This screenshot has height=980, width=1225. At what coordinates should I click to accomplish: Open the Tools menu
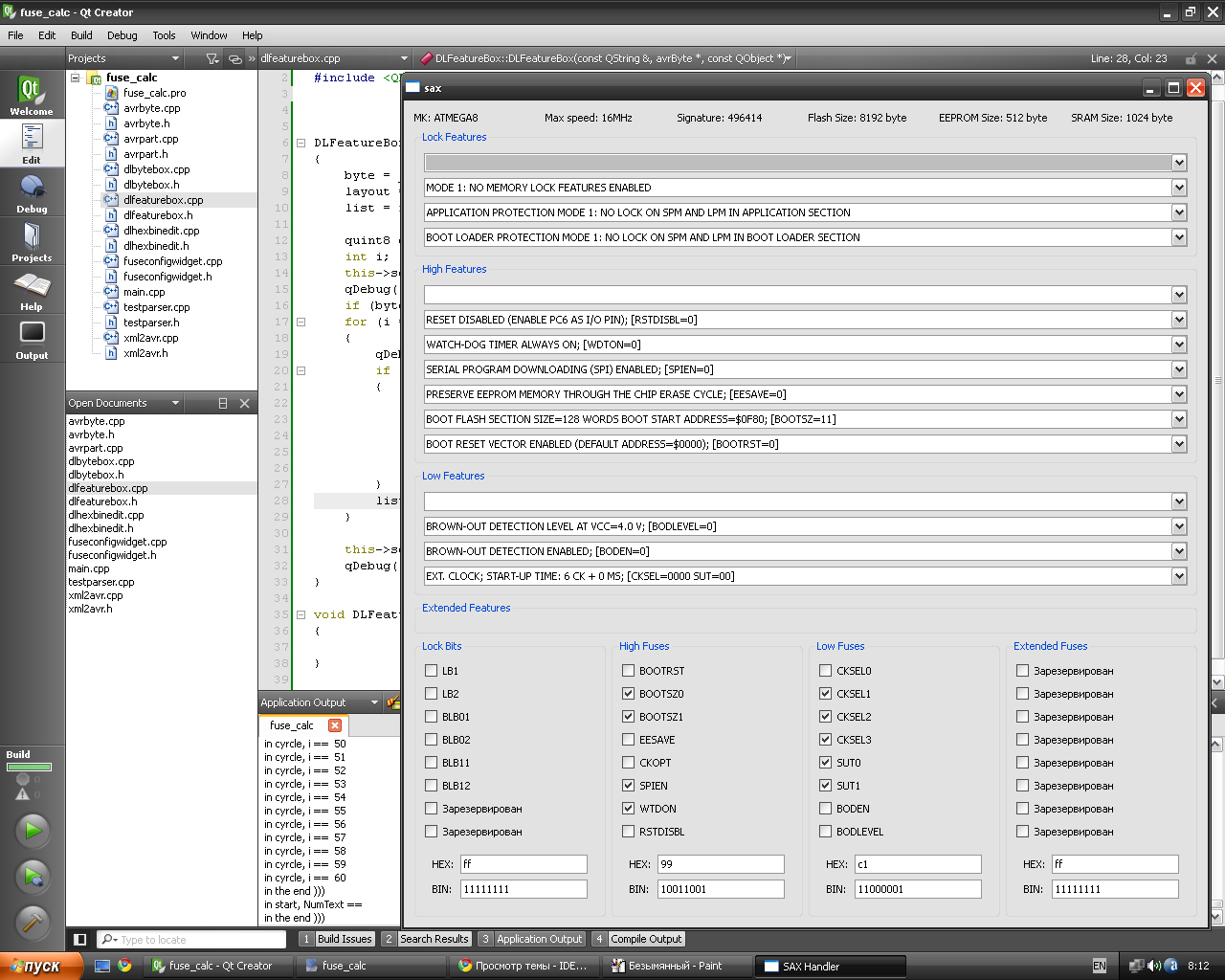point(164,35)
